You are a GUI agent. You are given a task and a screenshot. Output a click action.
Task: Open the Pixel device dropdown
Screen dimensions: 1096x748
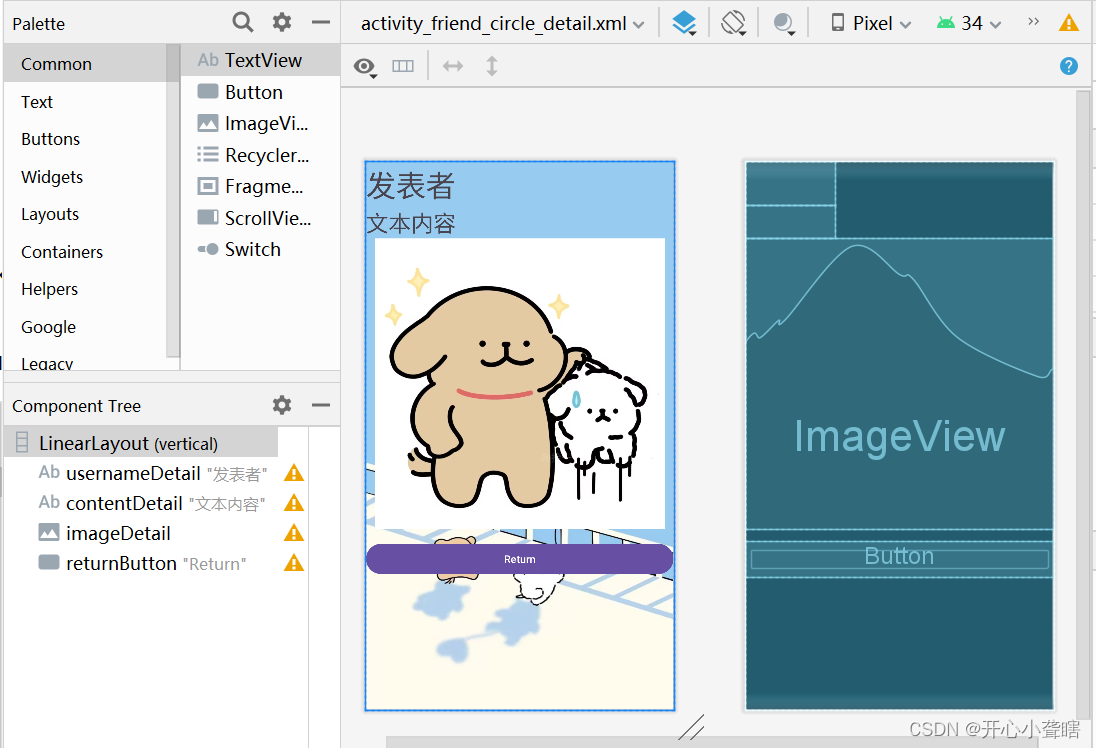(871, 23)
